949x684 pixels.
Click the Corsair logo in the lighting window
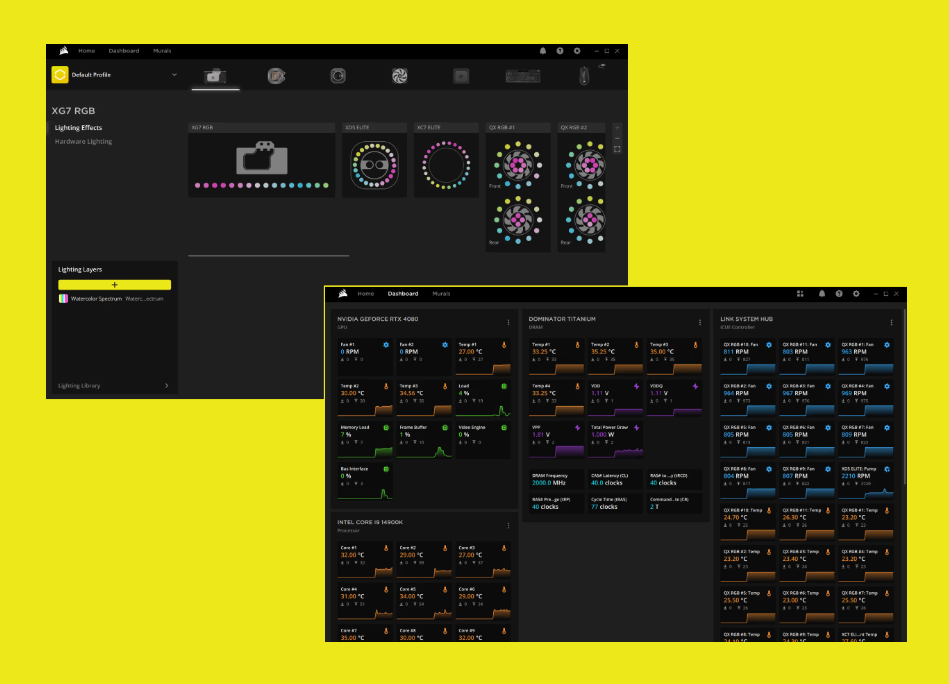64,51
